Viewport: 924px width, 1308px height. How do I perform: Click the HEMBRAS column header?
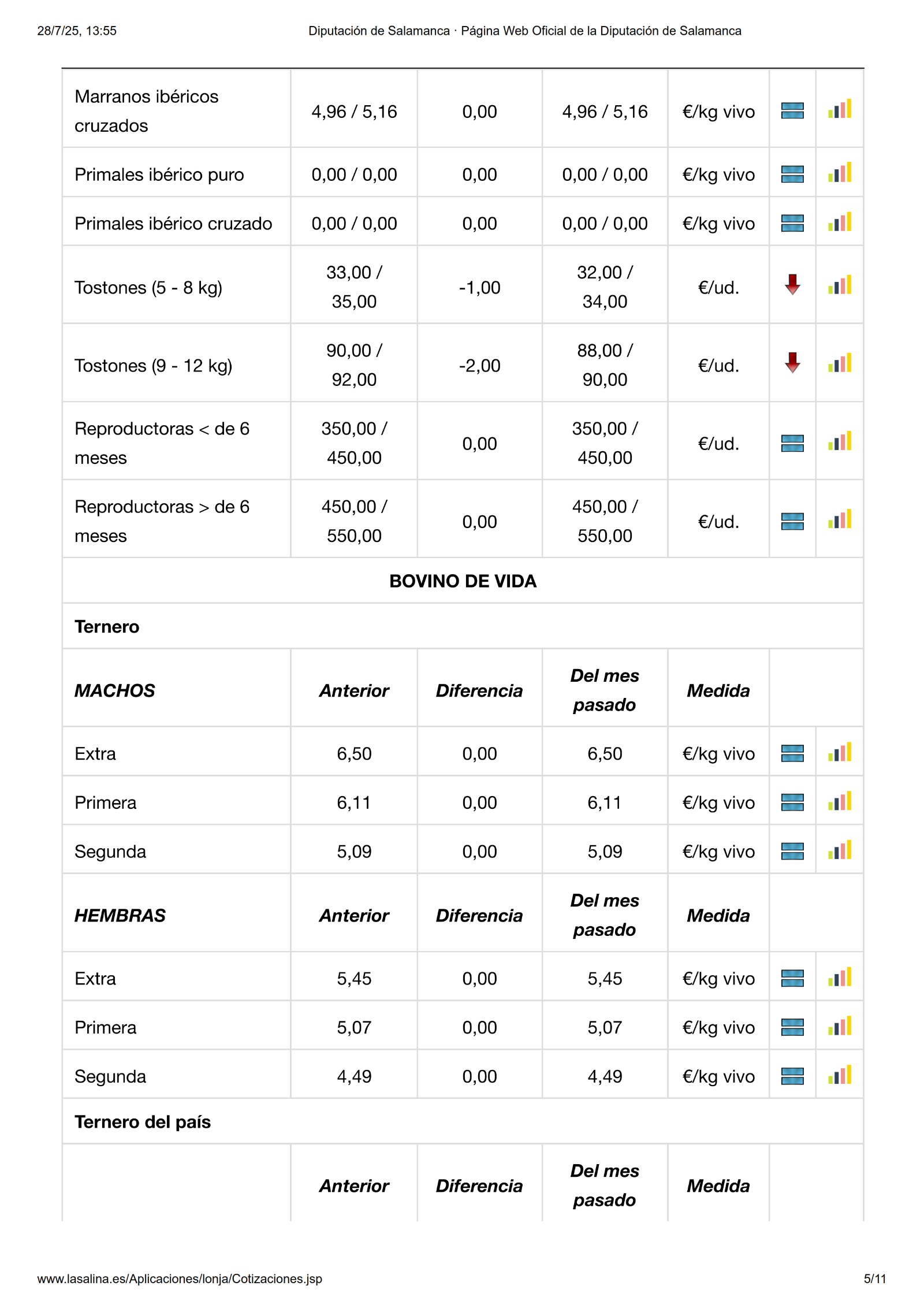point(120,915)
